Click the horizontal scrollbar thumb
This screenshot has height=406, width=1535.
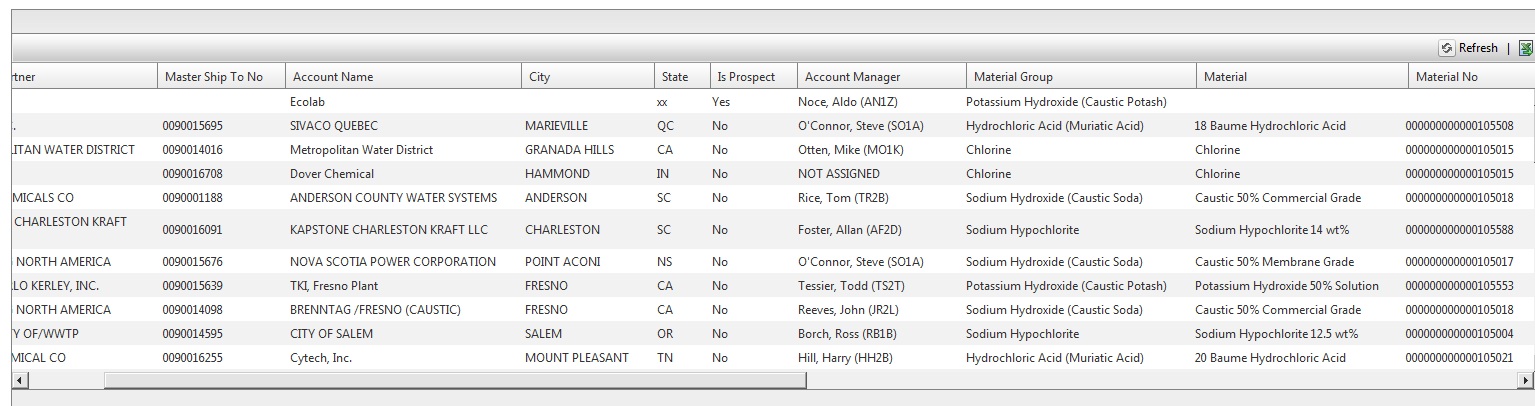coord(454,380)
